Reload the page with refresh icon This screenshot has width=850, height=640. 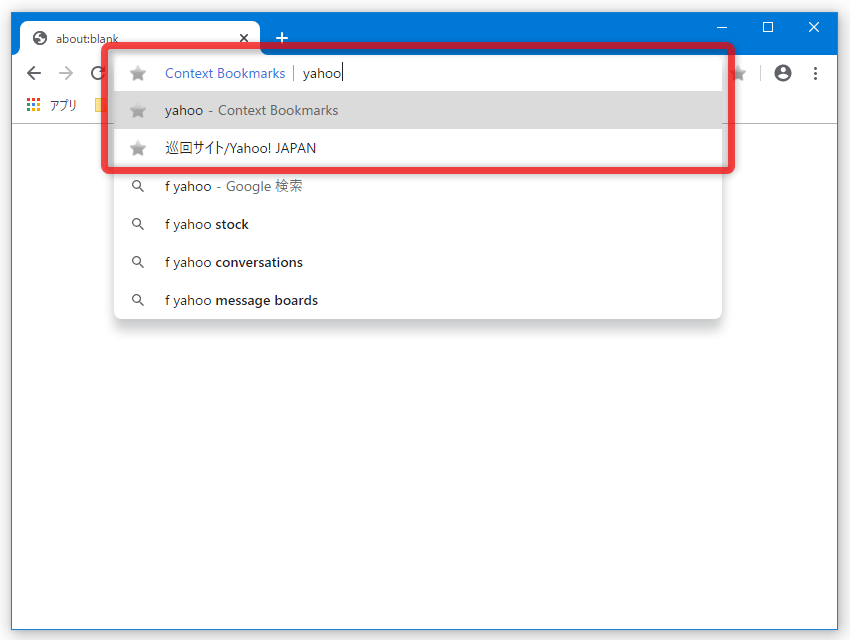[x=98, y=73]
